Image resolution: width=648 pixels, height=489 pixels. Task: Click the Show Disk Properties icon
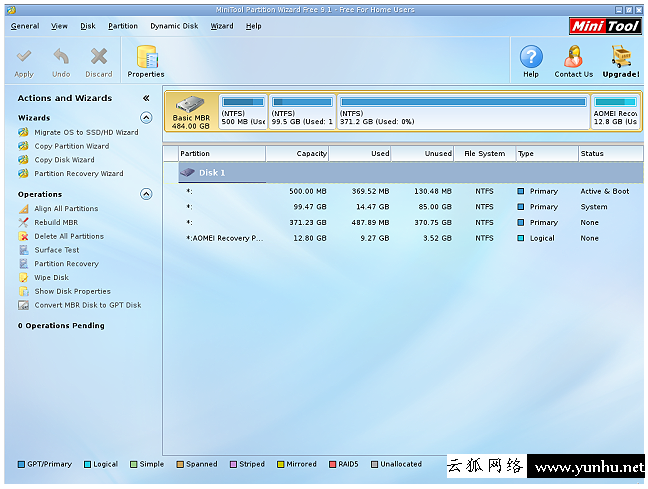click(x=24, y=291)
